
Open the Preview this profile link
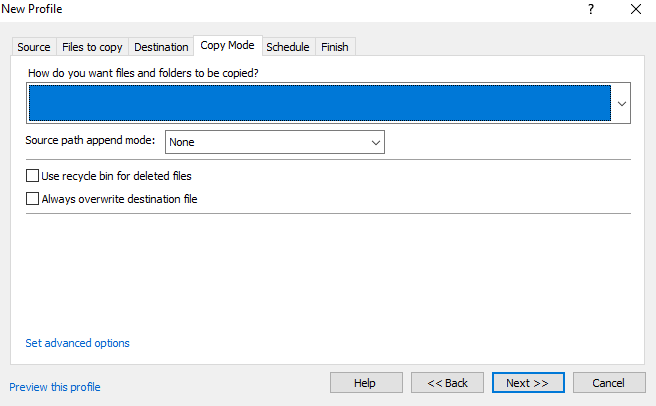coord(55,387)
